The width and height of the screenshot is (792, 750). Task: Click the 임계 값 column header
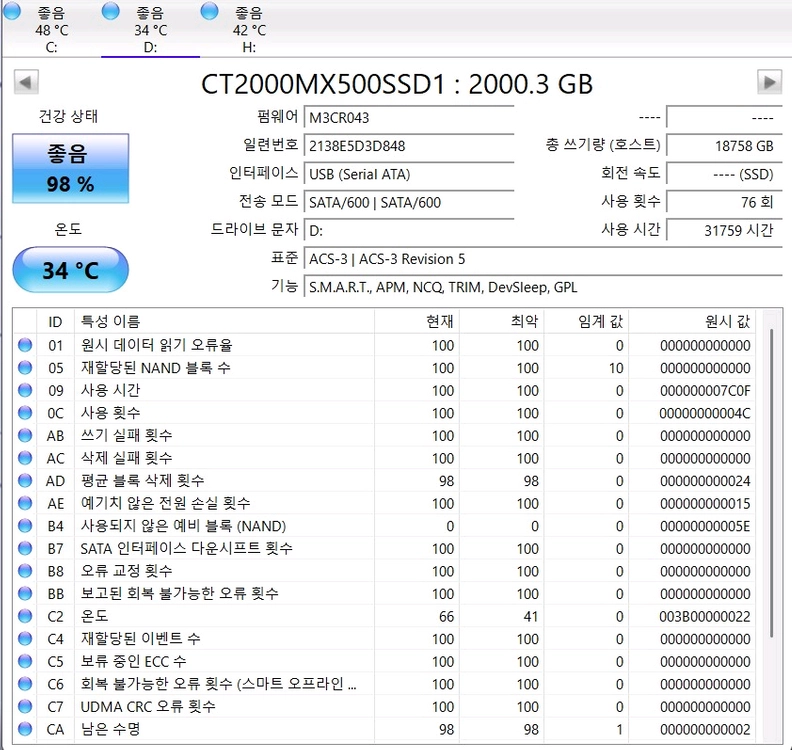point(586,321)
